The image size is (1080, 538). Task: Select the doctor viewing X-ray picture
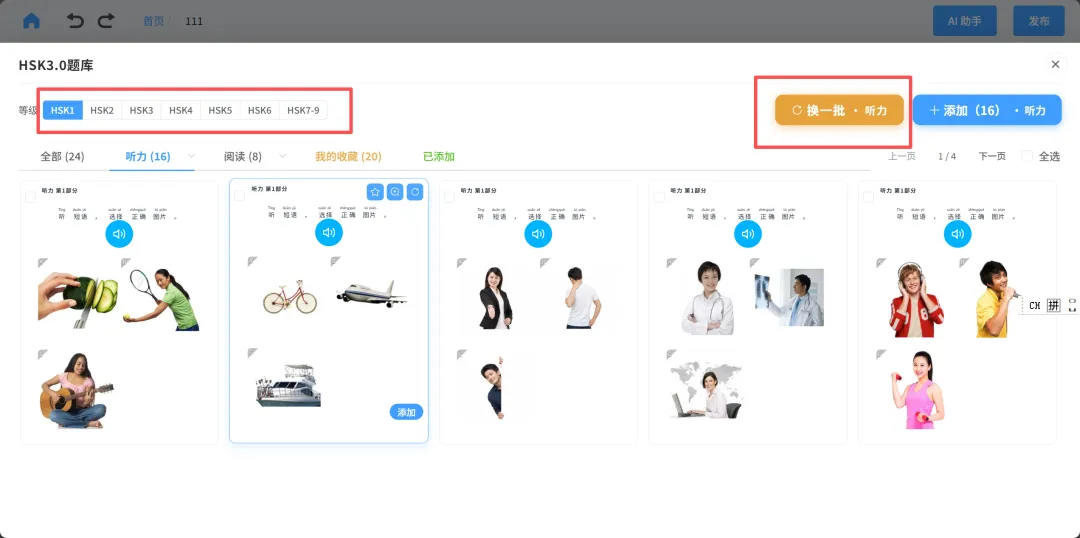click(x=789, y=298)
